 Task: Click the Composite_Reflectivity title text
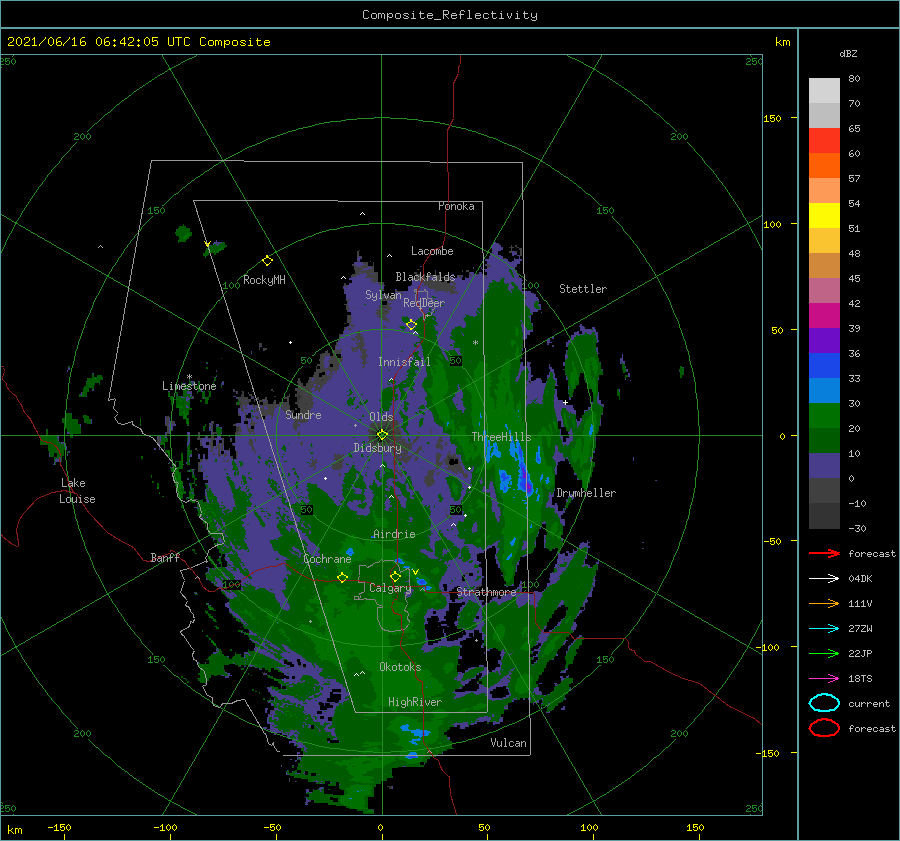pos(450,15)
